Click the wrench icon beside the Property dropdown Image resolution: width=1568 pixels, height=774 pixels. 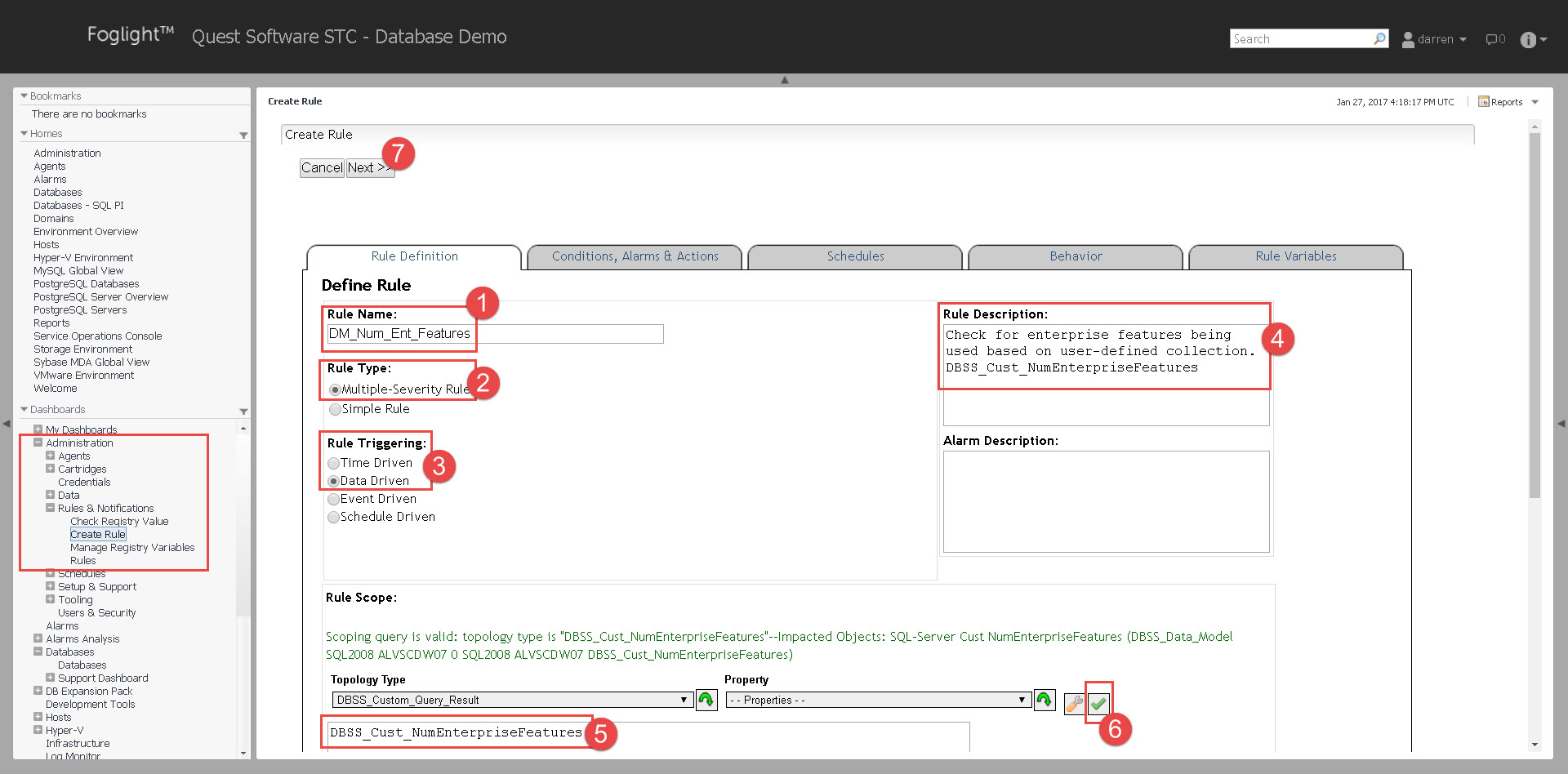[x=1074, y=703]
